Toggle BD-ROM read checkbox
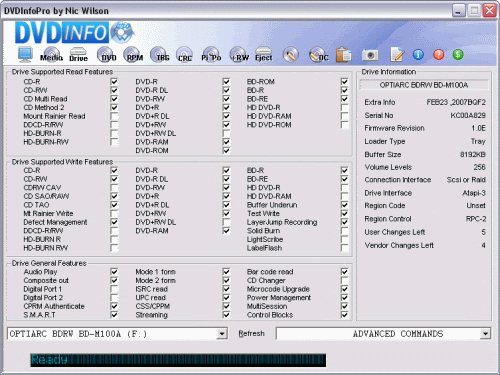 click(x=344, y=81)
